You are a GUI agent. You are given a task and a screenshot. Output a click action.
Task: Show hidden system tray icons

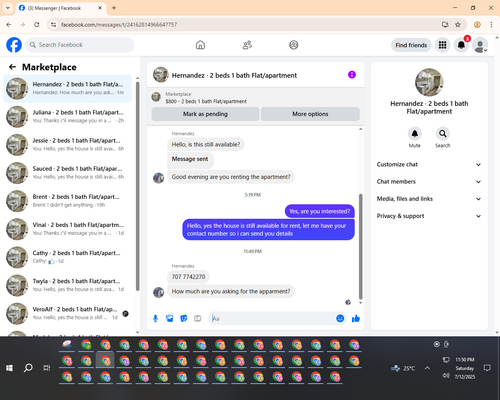coord(427,368)
